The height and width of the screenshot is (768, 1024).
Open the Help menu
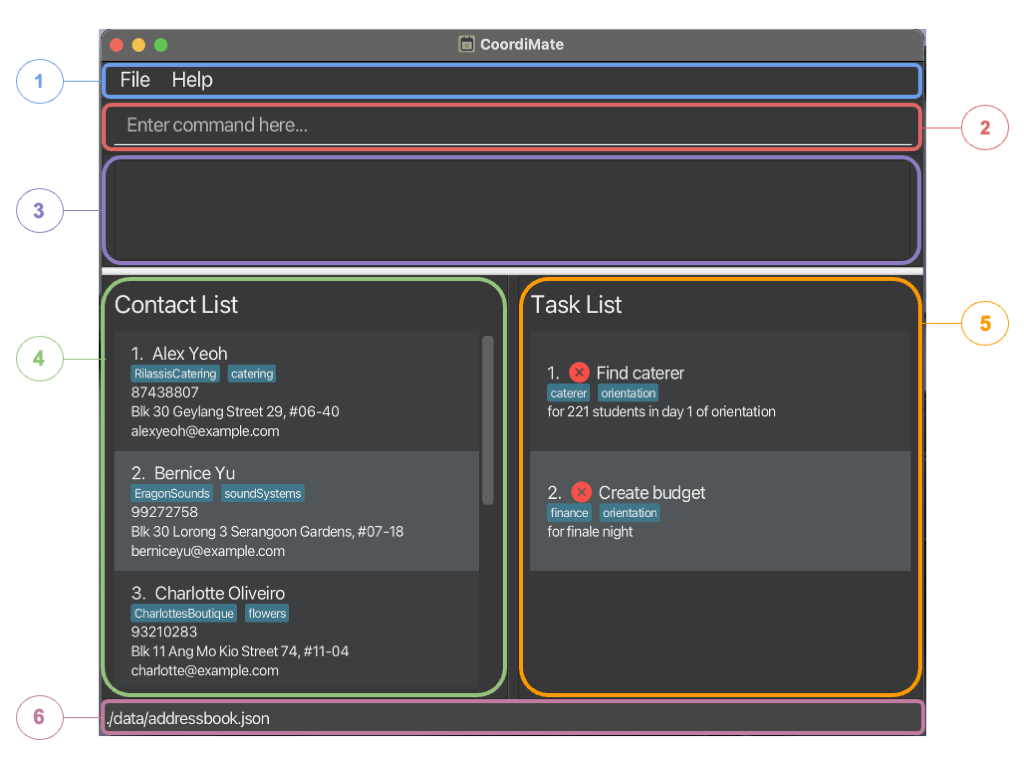click(192, 80)
